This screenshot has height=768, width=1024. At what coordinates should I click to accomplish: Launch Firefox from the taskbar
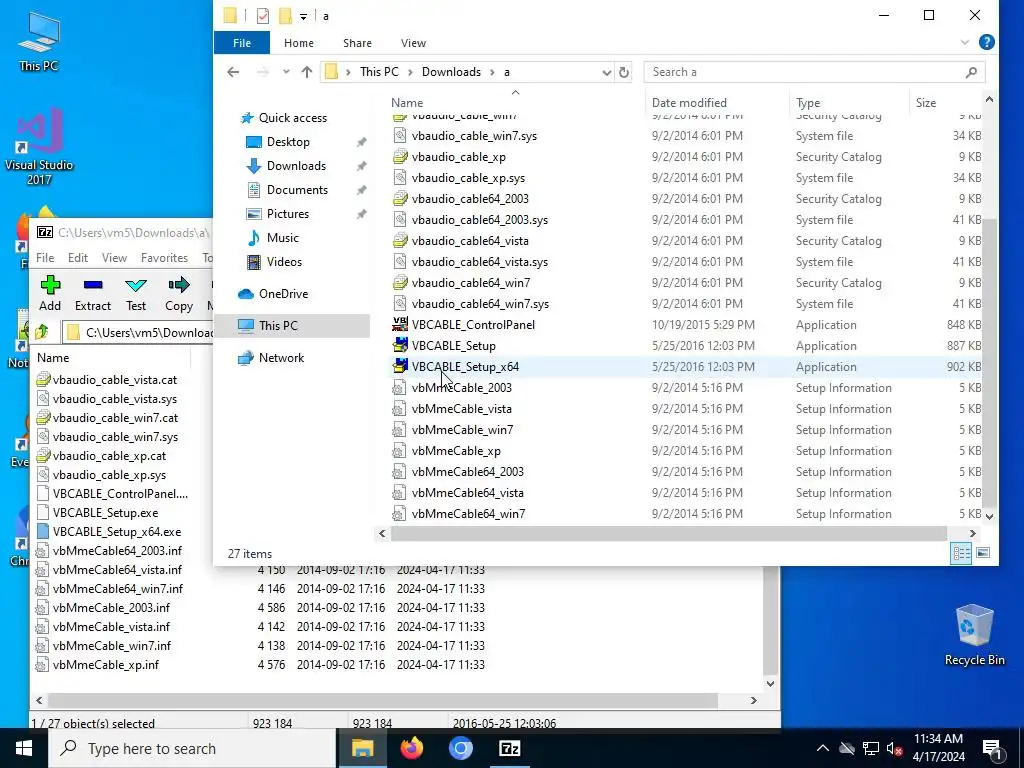[411, 748]
